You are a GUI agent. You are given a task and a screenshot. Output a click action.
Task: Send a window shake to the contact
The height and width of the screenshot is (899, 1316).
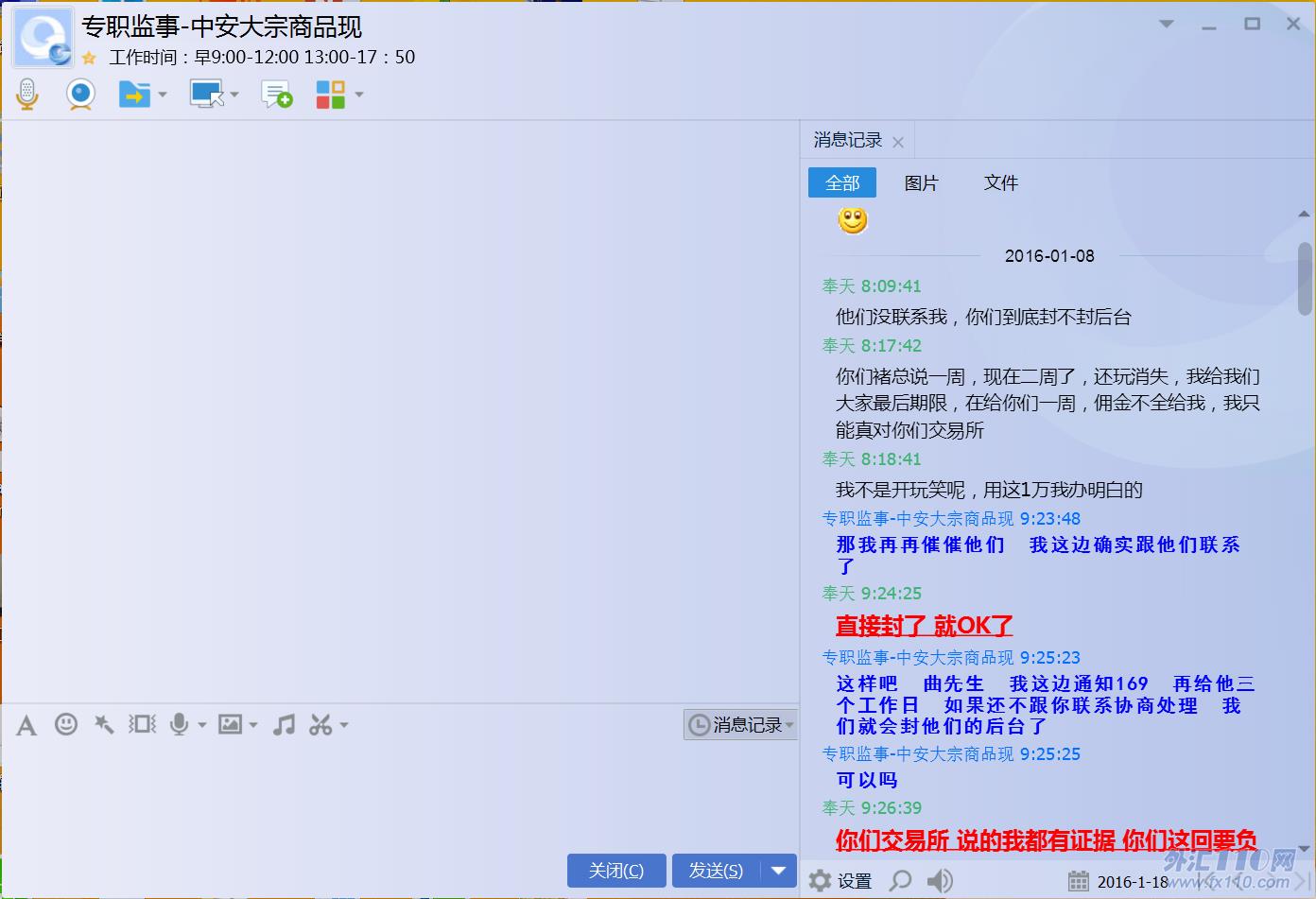(143, 724)
